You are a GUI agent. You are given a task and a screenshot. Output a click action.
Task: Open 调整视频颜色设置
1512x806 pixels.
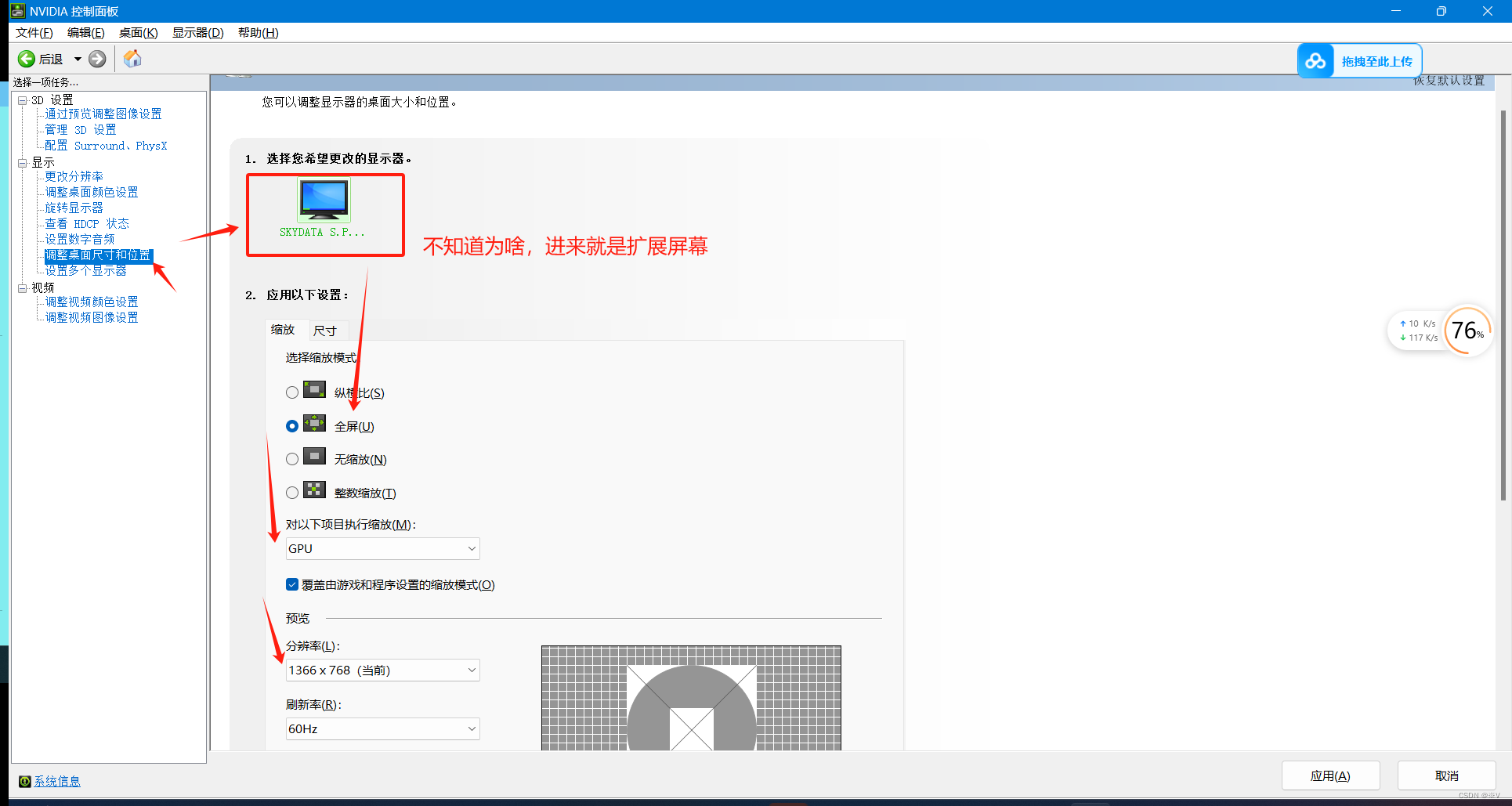click(92, 302)
